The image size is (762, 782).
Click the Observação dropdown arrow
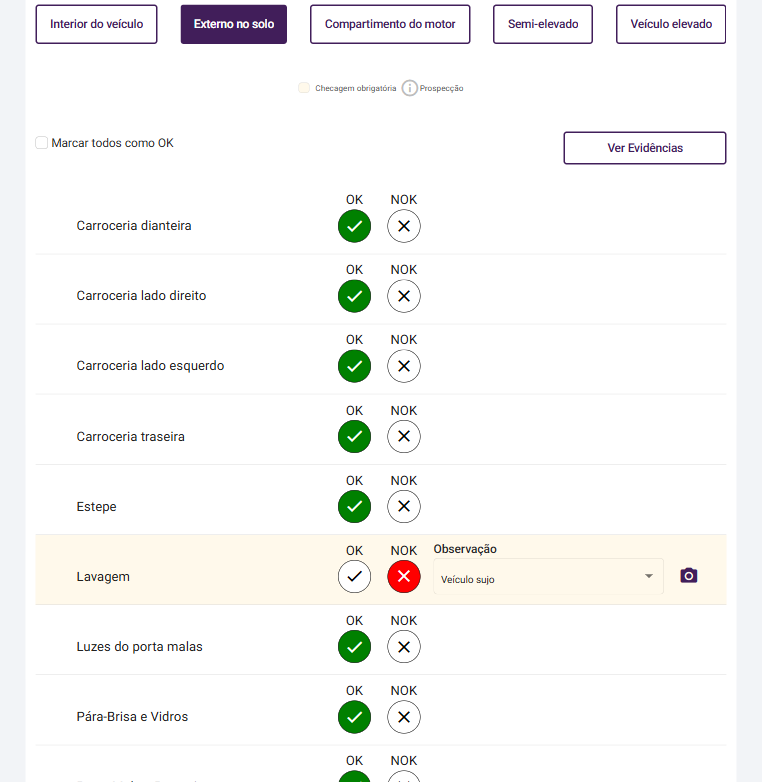(649, 576)
